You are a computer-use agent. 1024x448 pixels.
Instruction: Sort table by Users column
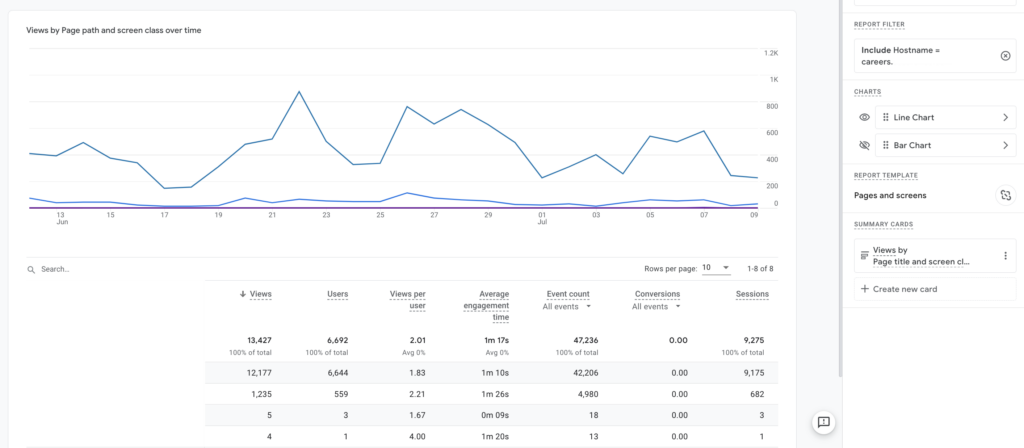click(x=338, y=294)
